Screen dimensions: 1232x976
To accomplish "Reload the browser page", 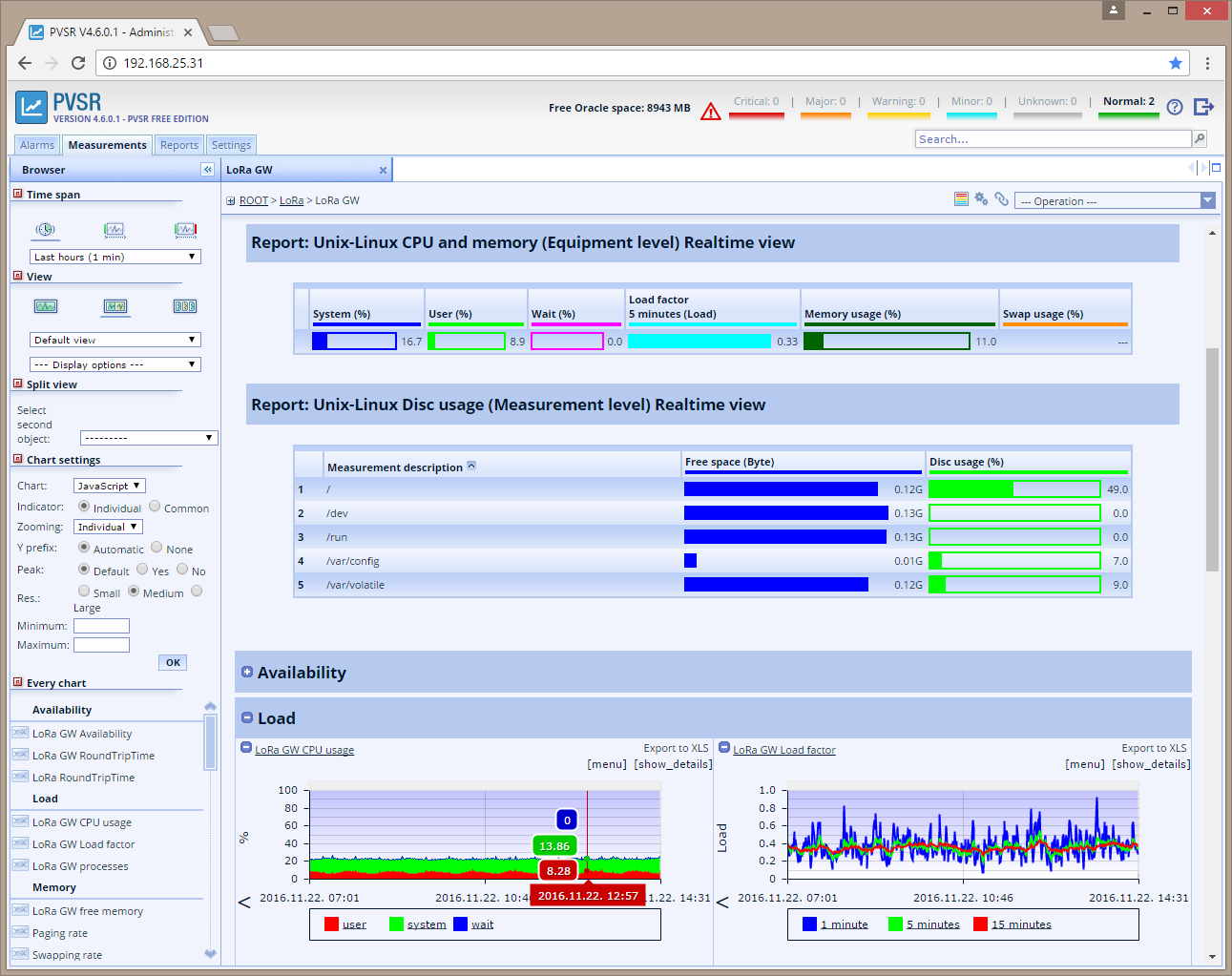I will coord(78,63).
